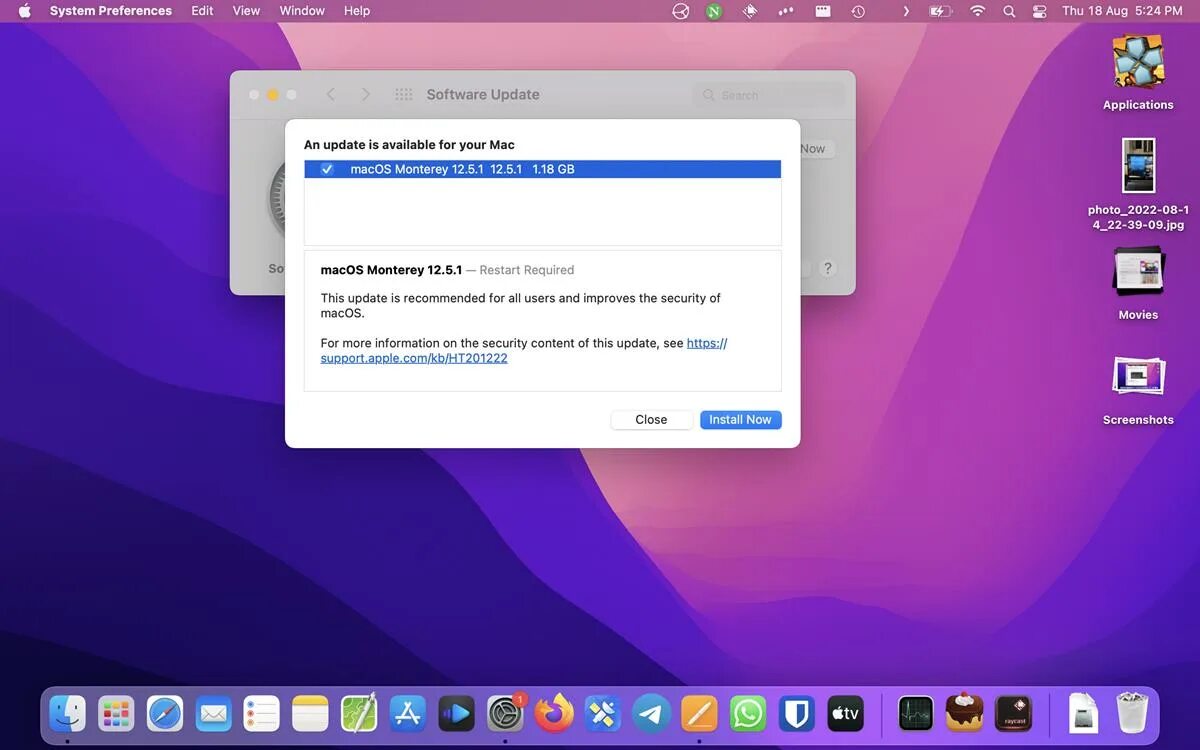The width and height of the screenshot is (1200, 750).
Task: Open the document stack in the dock
Action: coord(1084,713)
